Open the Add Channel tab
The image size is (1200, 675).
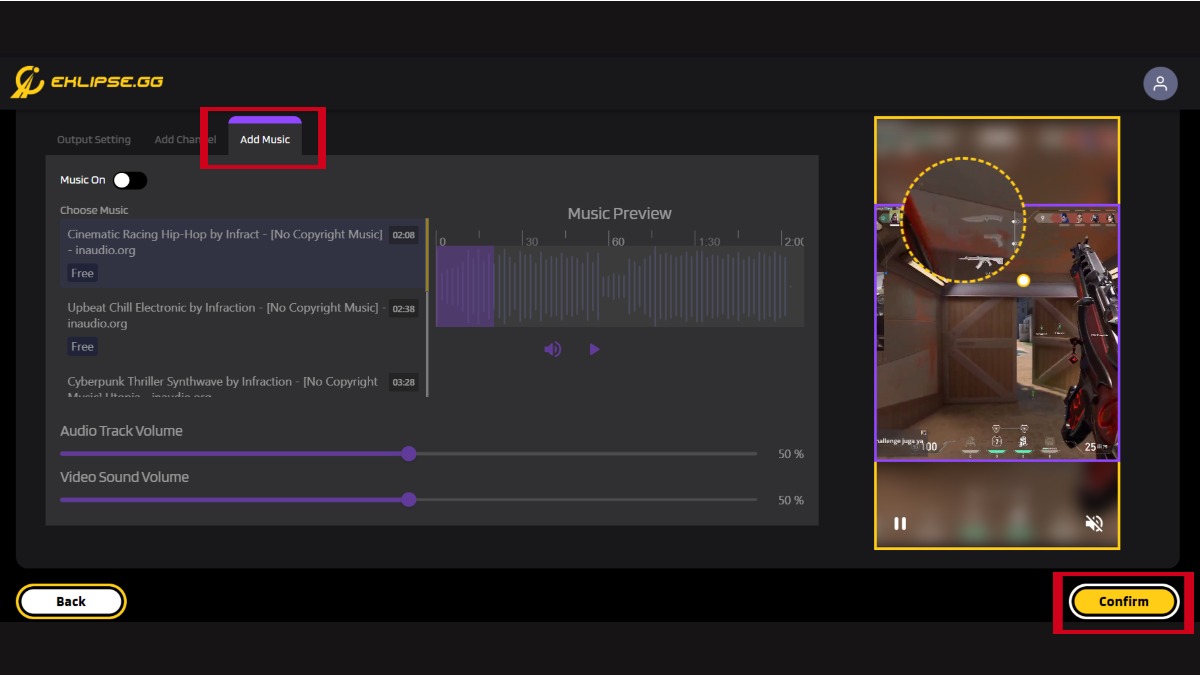pyautogui.click(x=184, y=139)
